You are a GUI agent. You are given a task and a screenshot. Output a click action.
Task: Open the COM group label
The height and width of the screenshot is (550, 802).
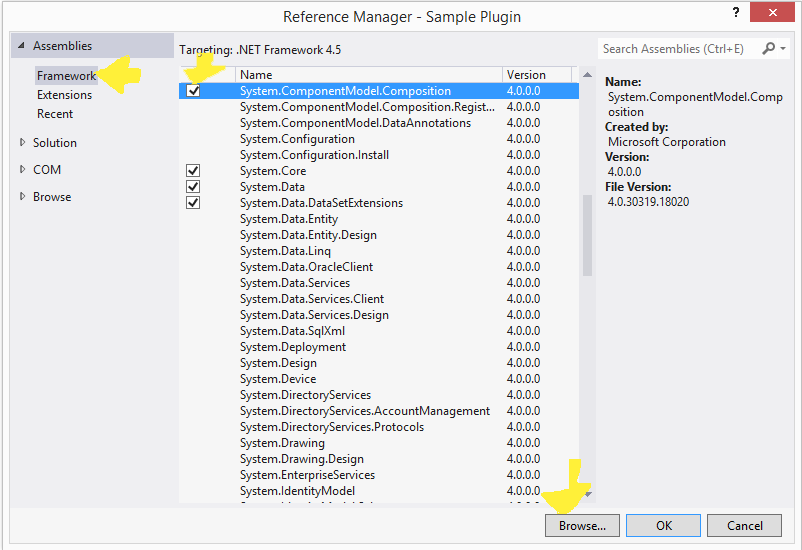47,169
